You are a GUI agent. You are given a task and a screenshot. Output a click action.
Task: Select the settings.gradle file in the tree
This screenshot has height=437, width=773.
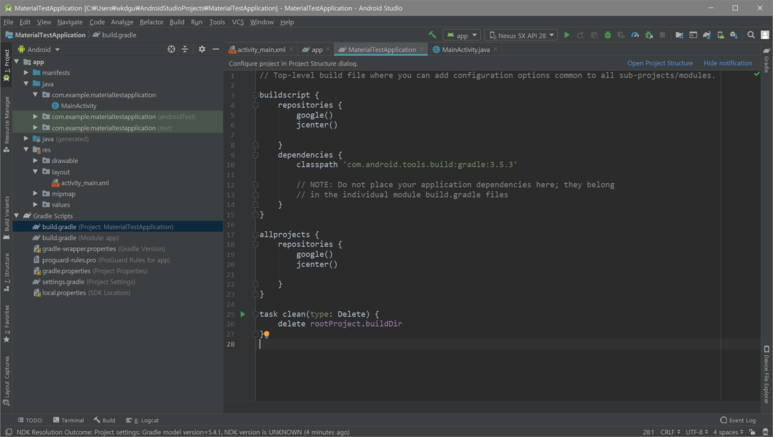(84, 282)
